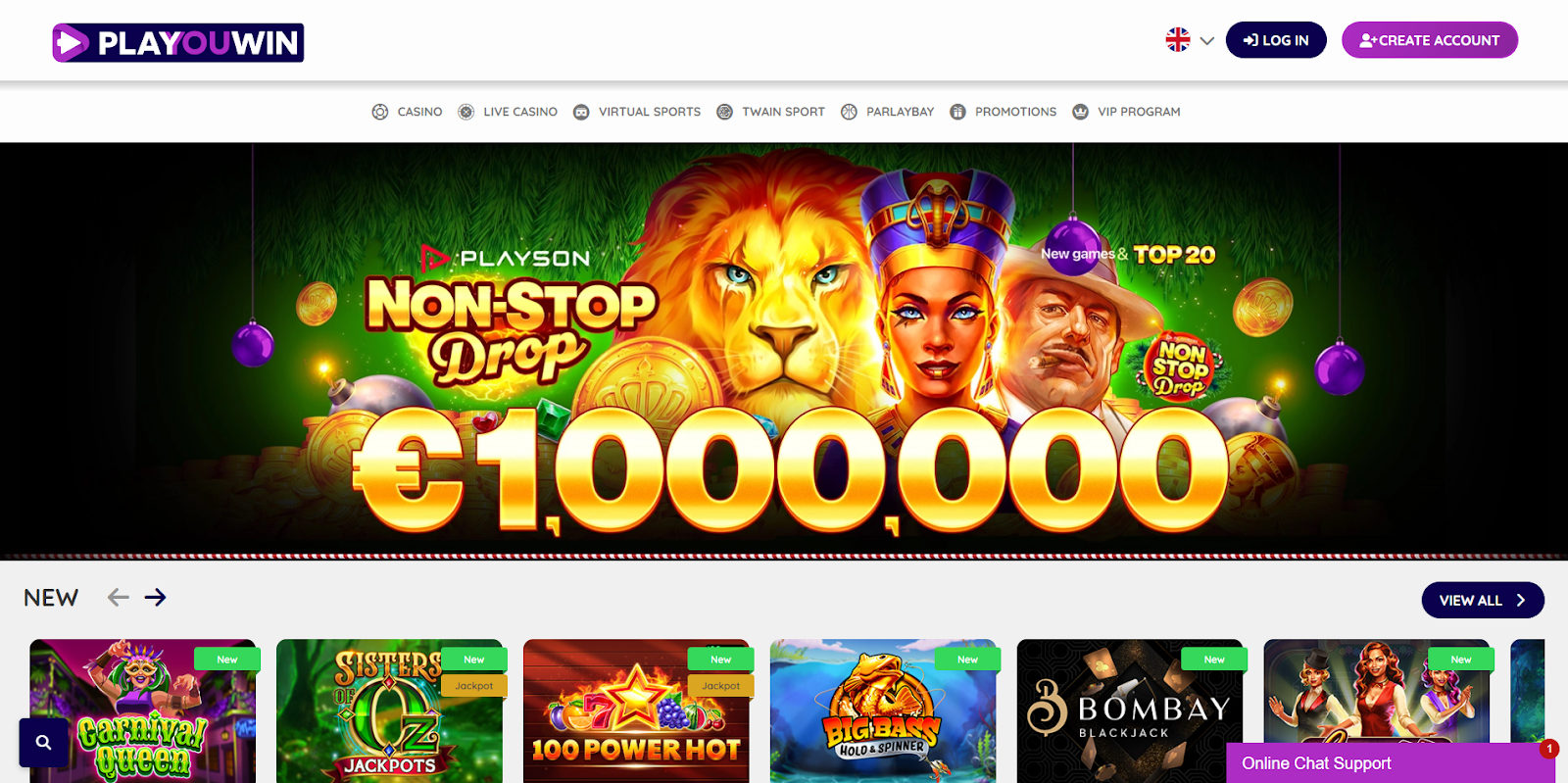The image size is (1568, 783).
Task: Expand the language dropdown chevron
Action: pyautogui.click(x=1207, y=41)
